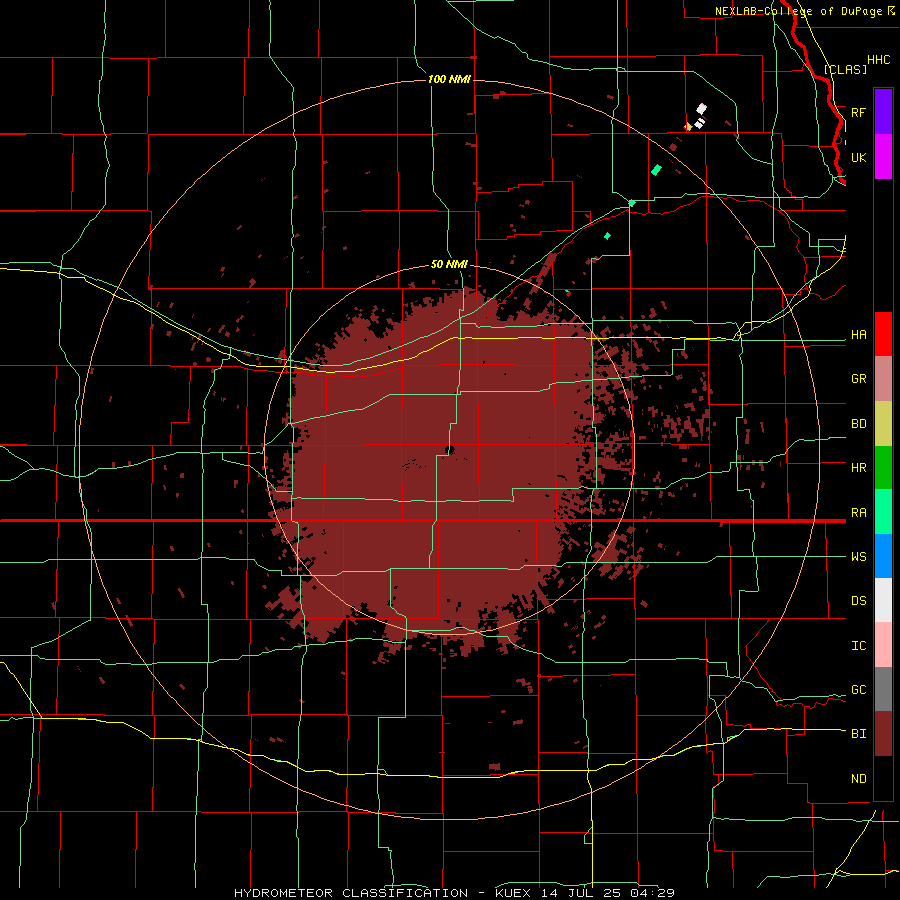The height and width of the screenshot is (900, 900).
Task: Select the IC light pink legend swatch
Action: (x=883, y=645)
